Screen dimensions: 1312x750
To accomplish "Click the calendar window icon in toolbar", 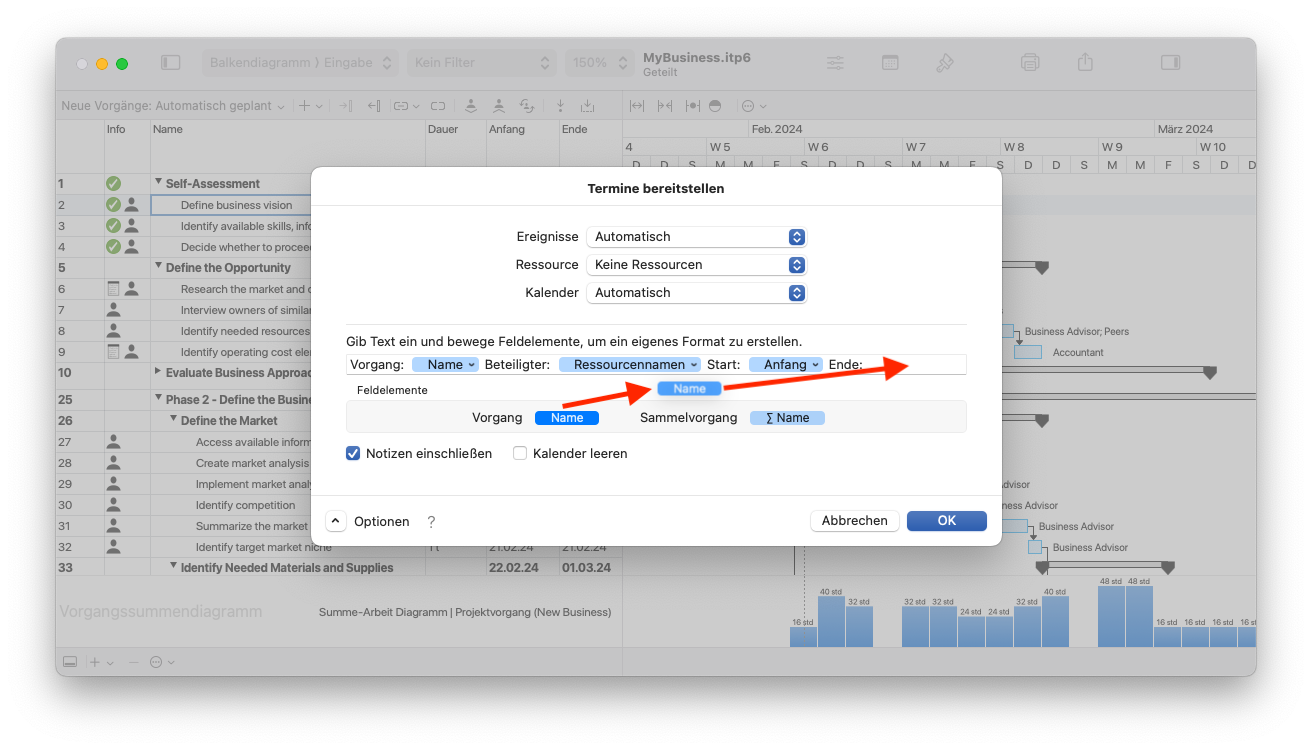I will pos(890,62).
